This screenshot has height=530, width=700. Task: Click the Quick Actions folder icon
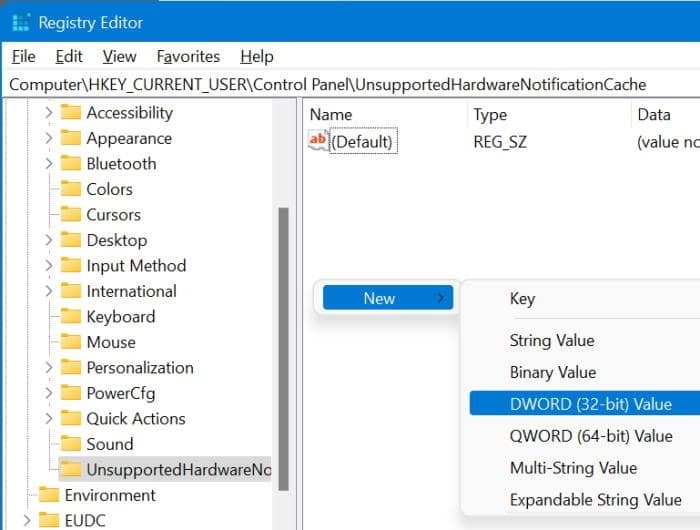click(x=71, y=418)
